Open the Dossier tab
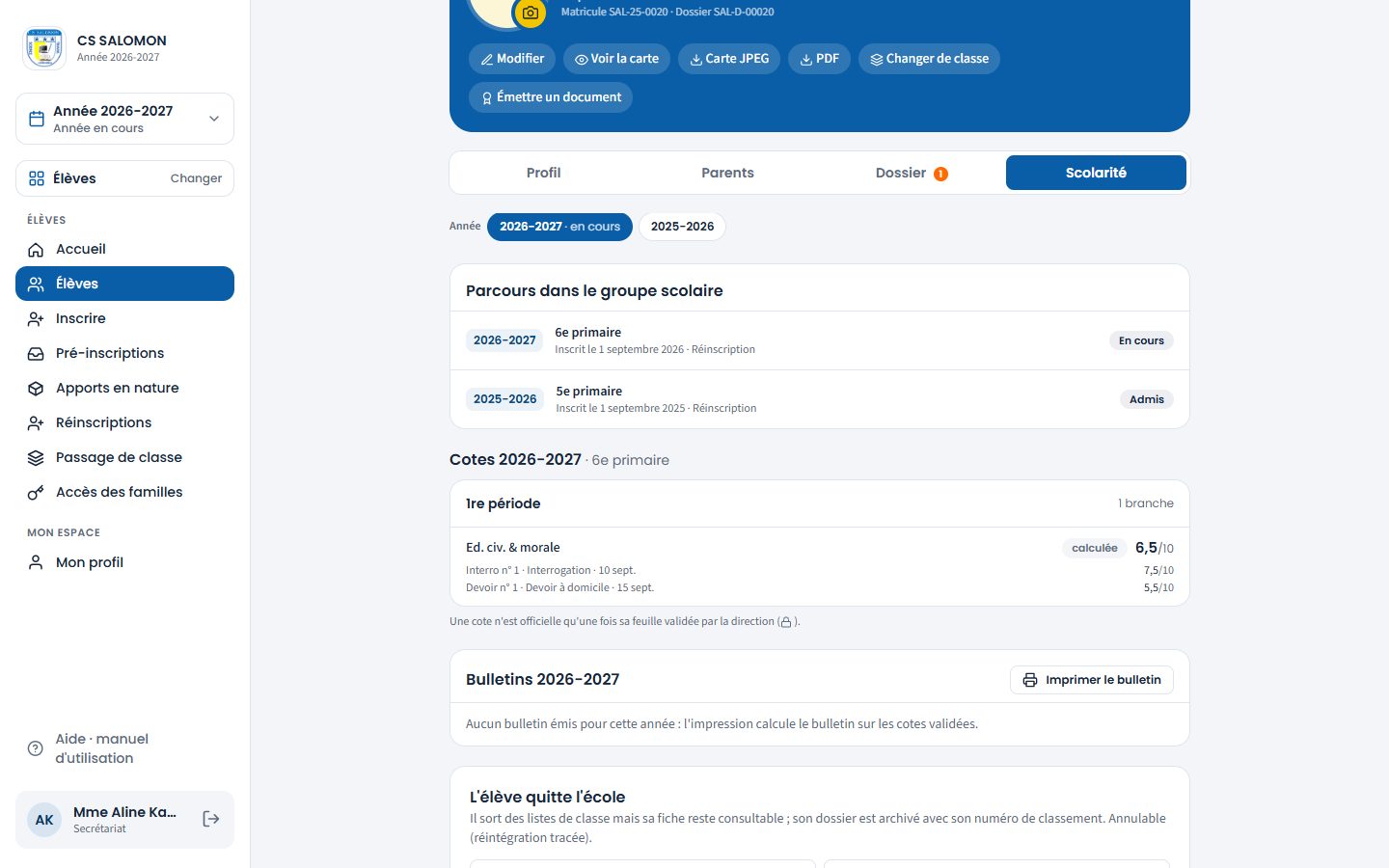The image size is (1389, 868). coord(912,173)
